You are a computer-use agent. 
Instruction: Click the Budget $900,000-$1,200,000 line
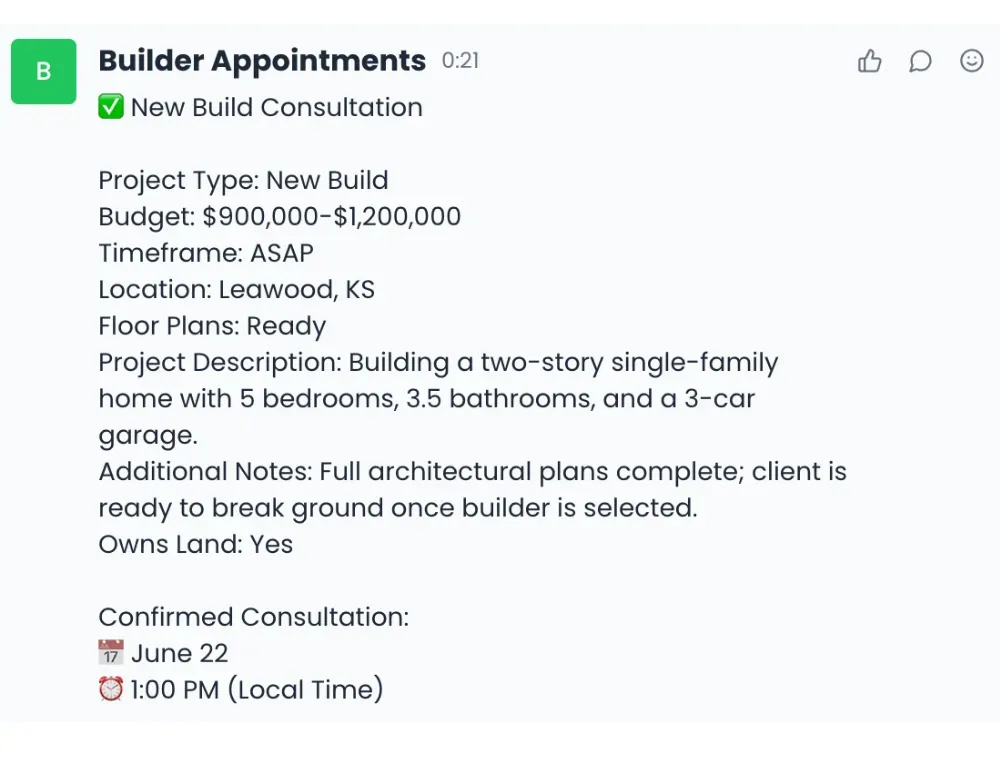point(279,217)
